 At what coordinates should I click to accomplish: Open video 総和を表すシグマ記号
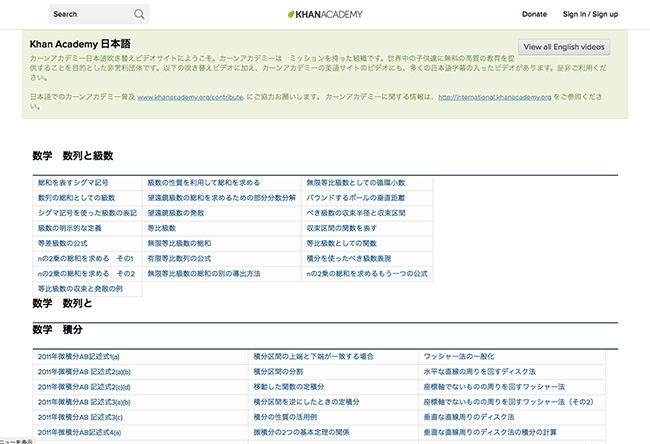click(x=73, y=183)
